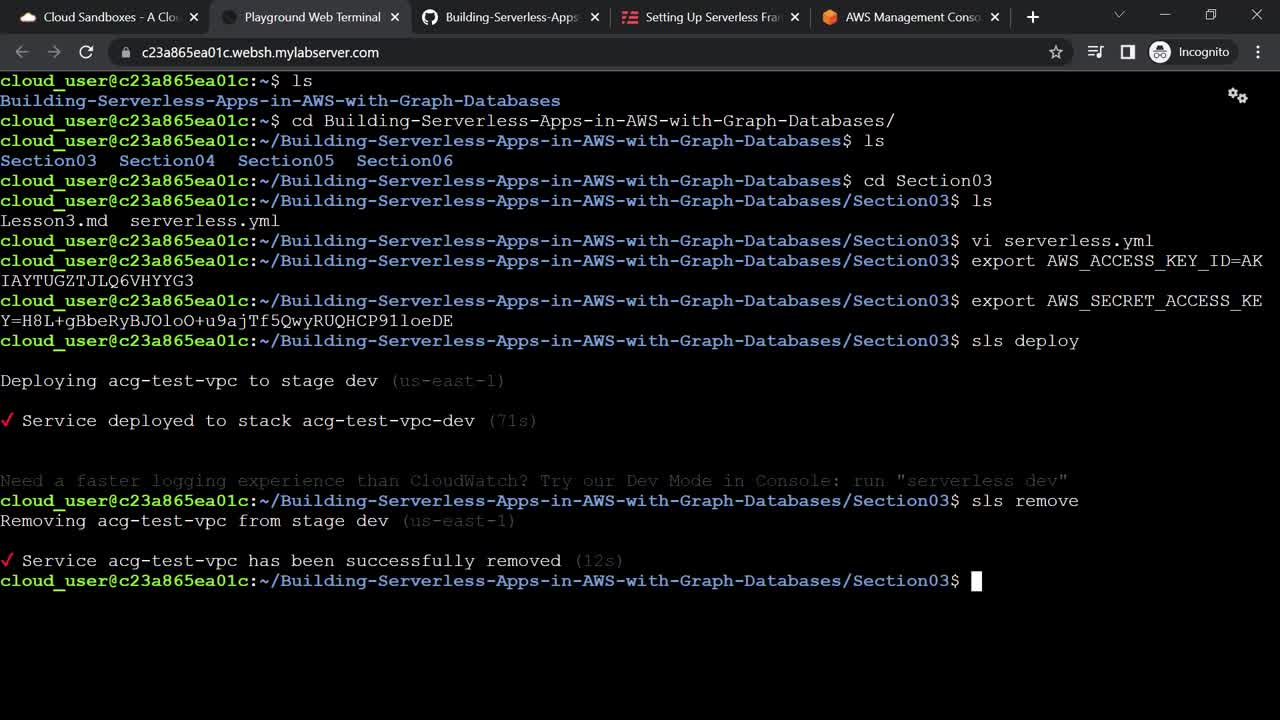Viewport: 1280px width, 720px height.
Task: Click Section03 in the directory listing
Action: pyautogui.click(x=48, y=161)
